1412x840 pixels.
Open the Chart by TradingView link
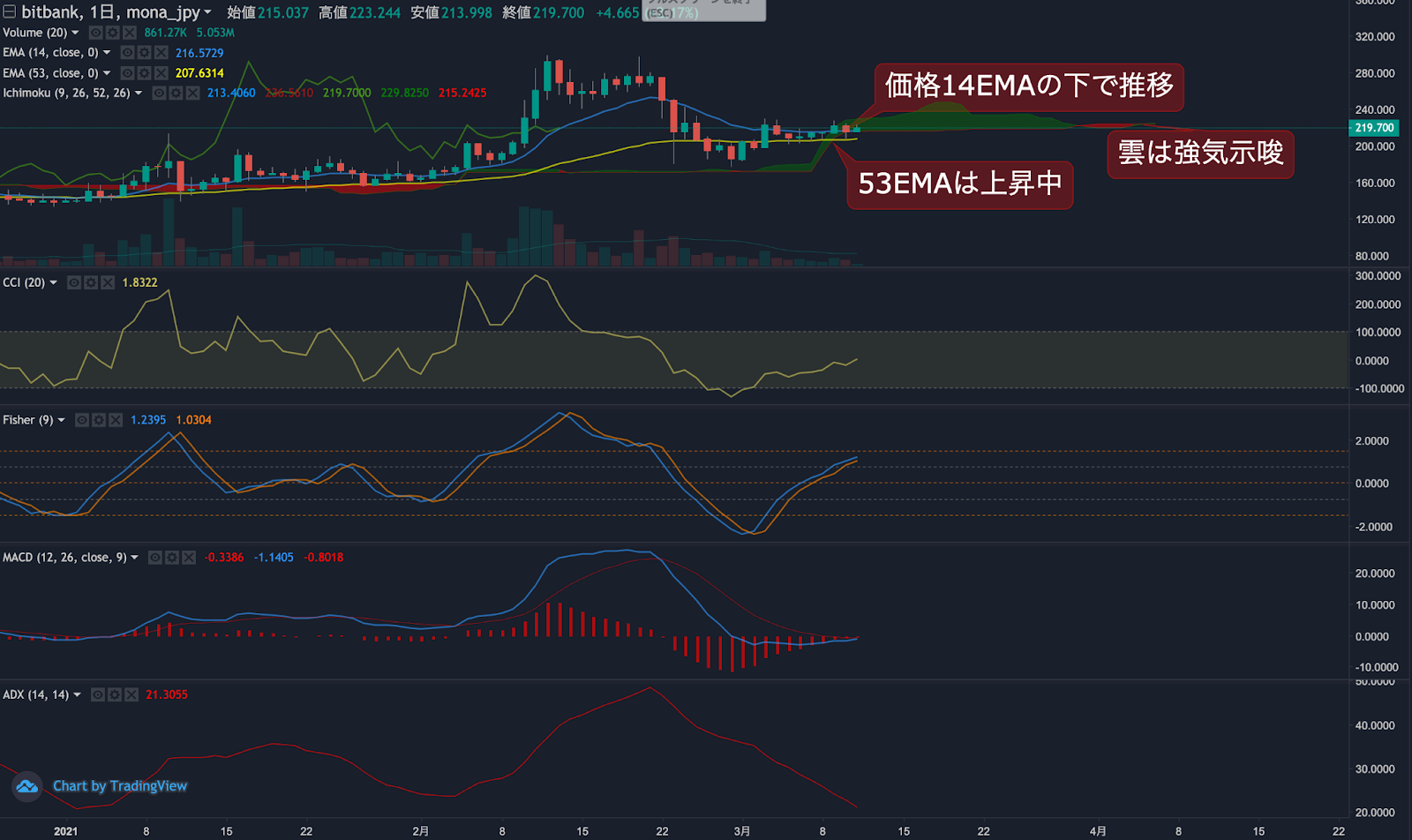[x=120, y=786]
